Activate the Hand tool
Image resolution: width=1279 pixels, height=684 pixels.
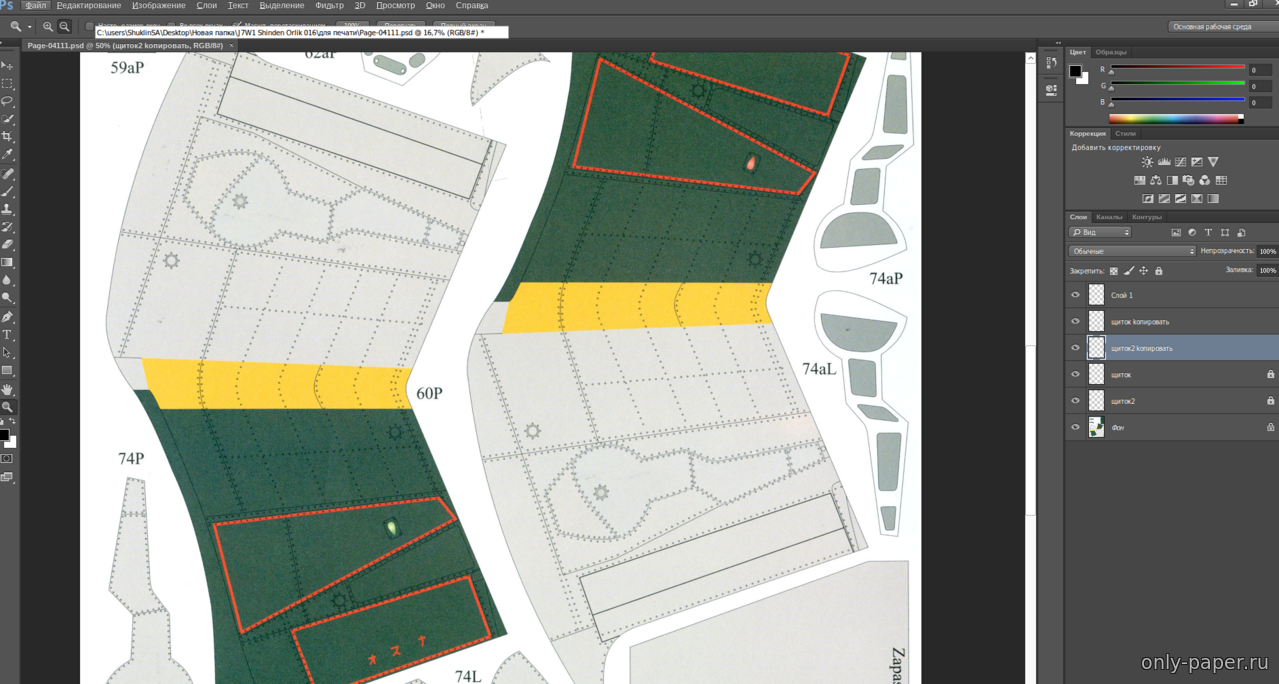(7, 389)
